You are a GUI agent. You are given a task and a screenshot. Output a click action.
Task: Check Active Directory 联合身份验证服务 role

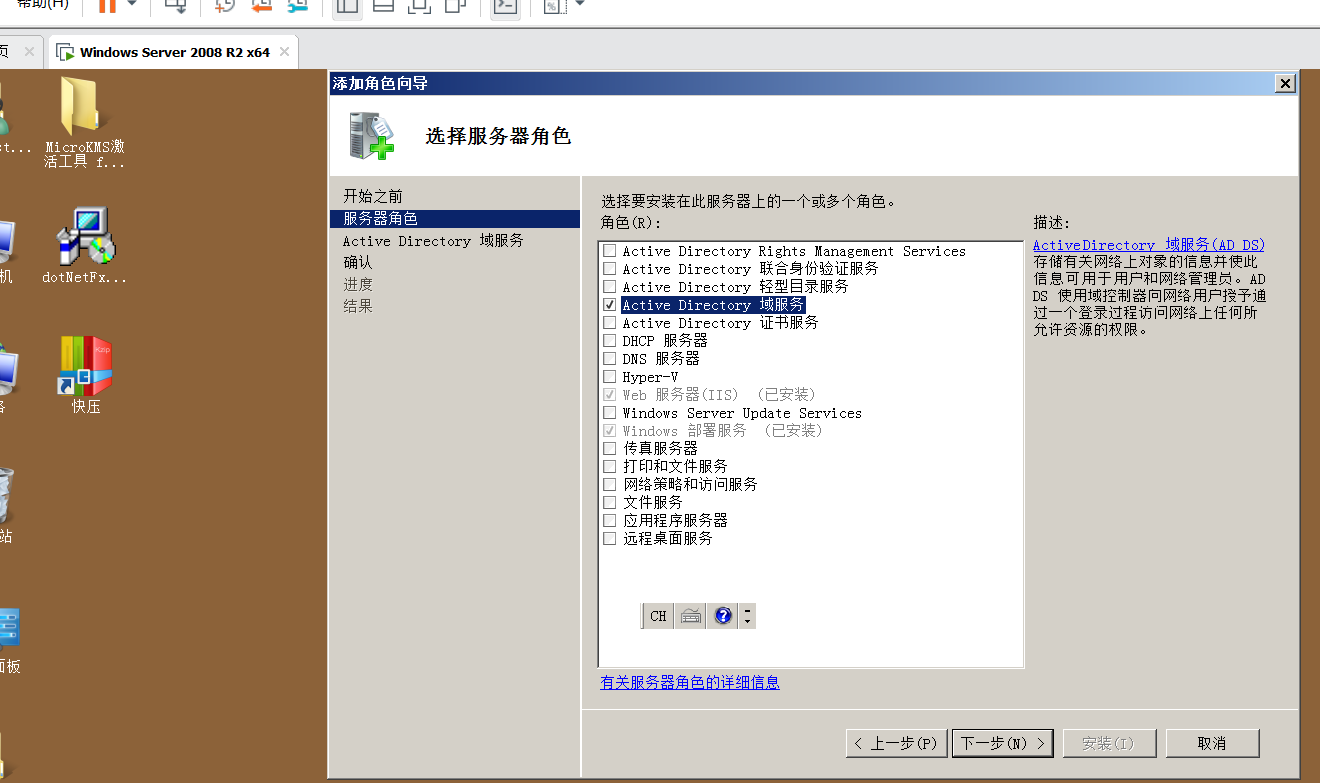coord(610,269)
